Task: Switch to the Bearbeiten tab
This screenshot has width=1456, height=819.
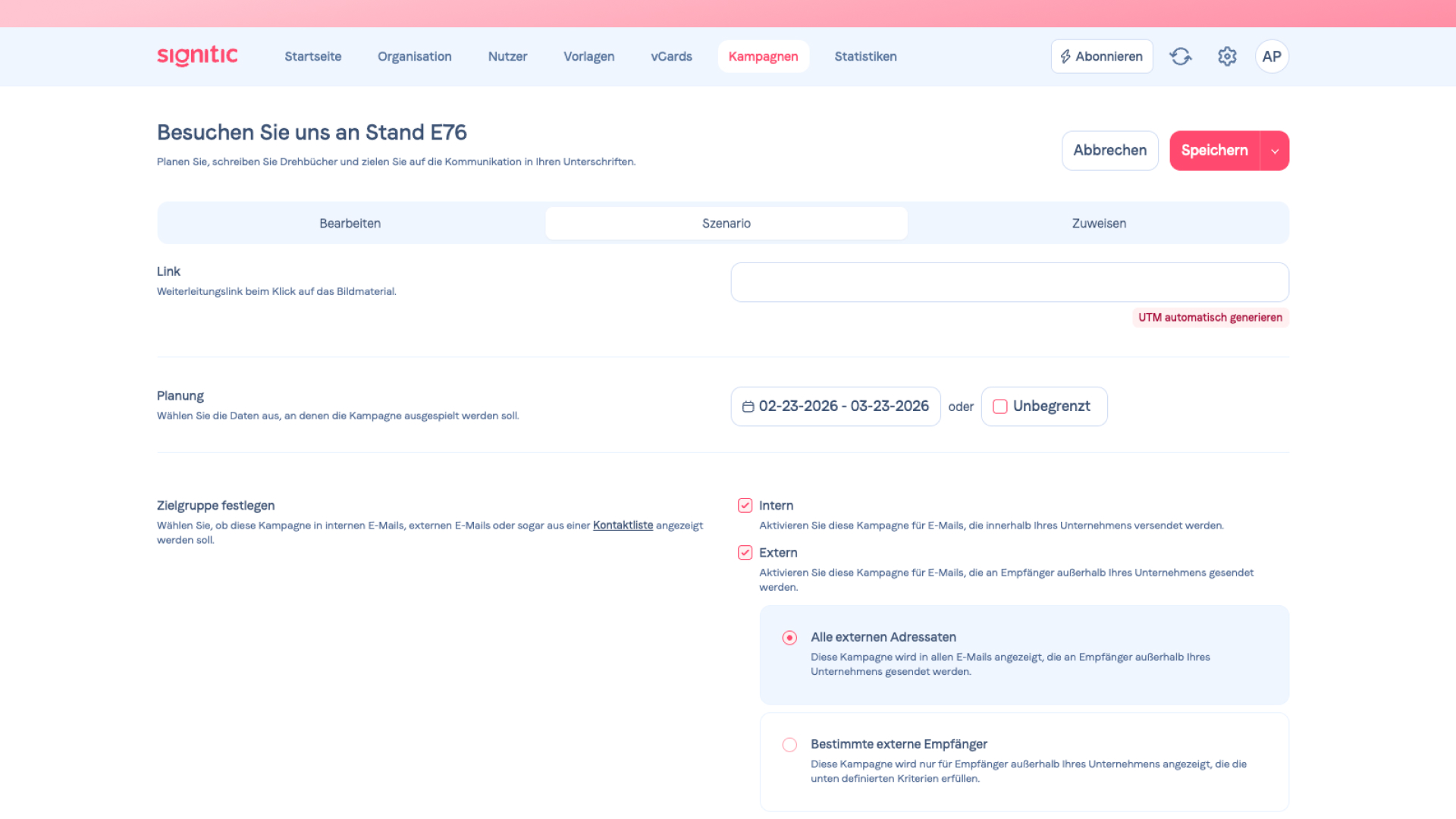Action: coord(350,223)
